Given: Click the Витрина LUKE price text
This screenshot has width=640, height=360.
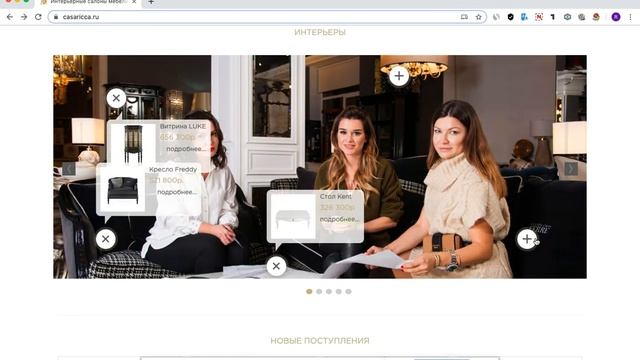Looking at the screenshot, I should point(178,137).
